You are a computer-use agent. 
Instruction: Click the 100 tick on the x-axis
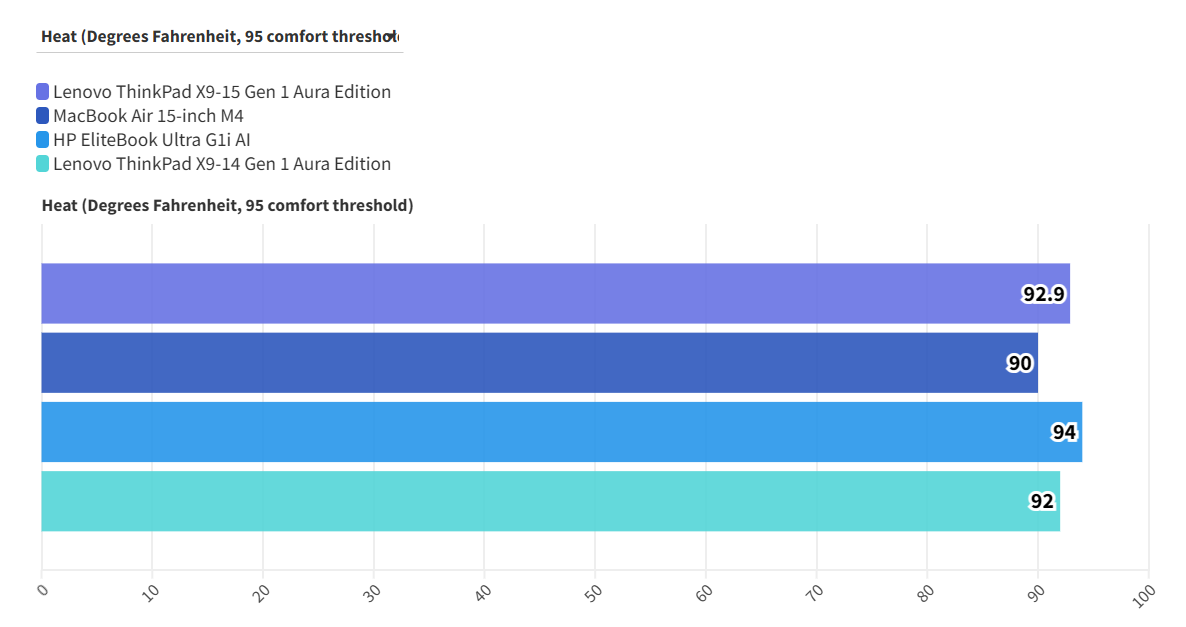click(1146, 593)
